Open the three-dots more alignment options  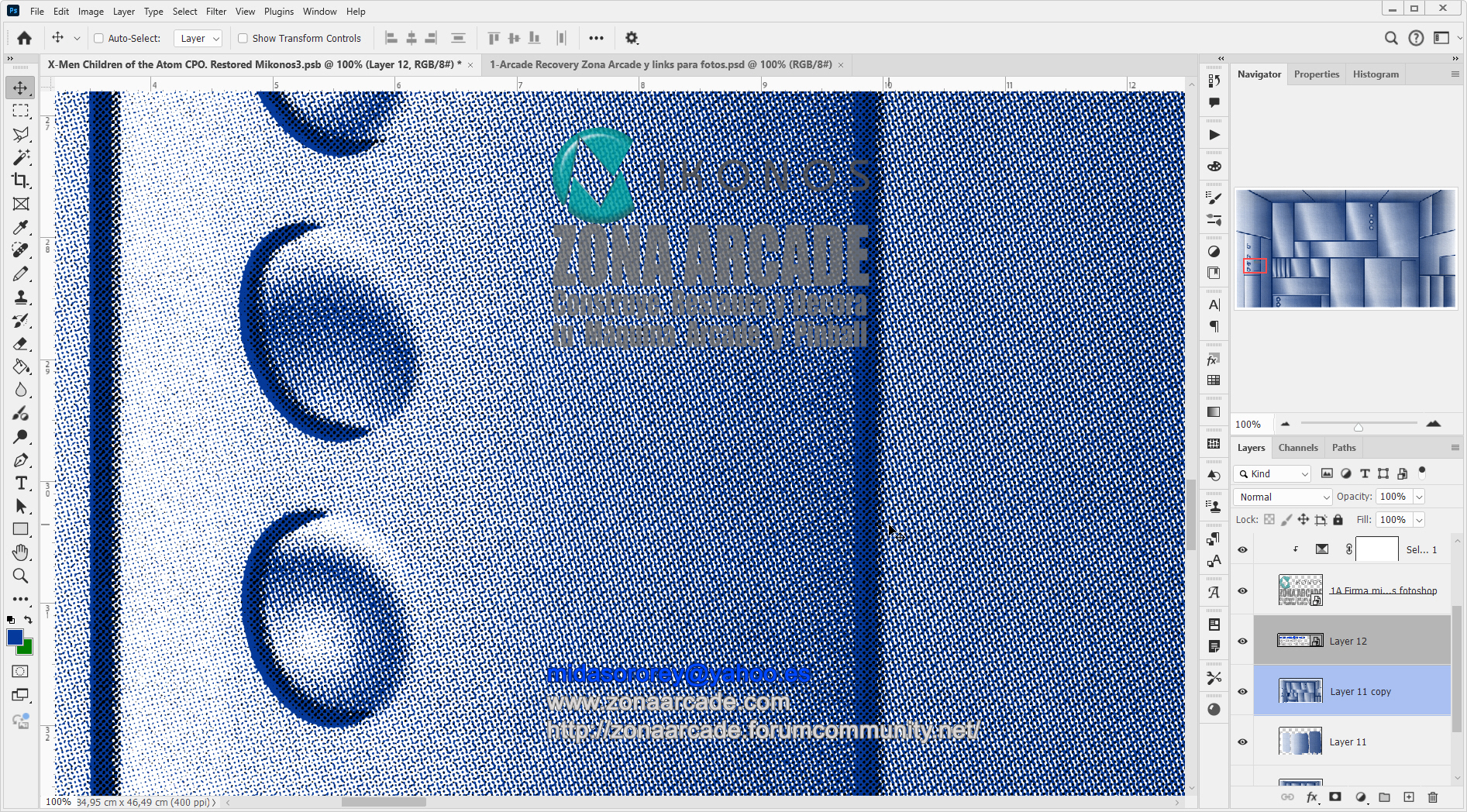click(596, 38)
